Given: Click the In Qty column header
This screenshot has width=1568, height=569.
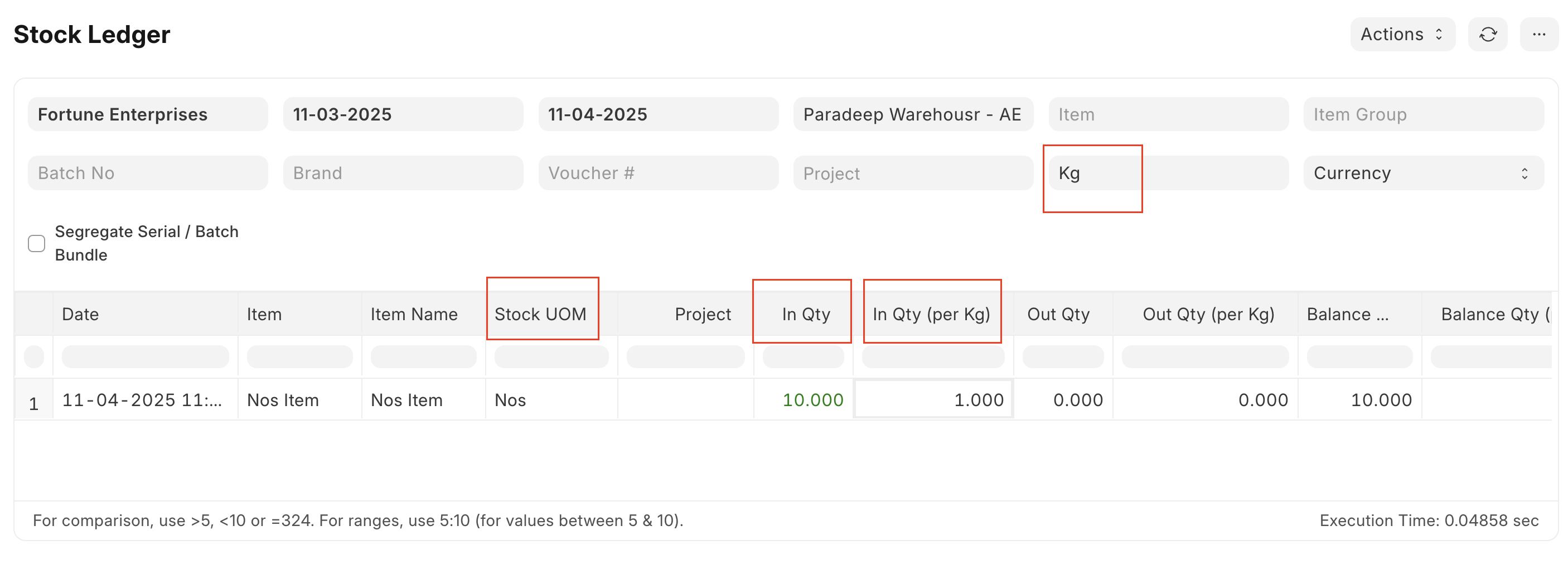Looking at the screenshot, I should 805,315.
